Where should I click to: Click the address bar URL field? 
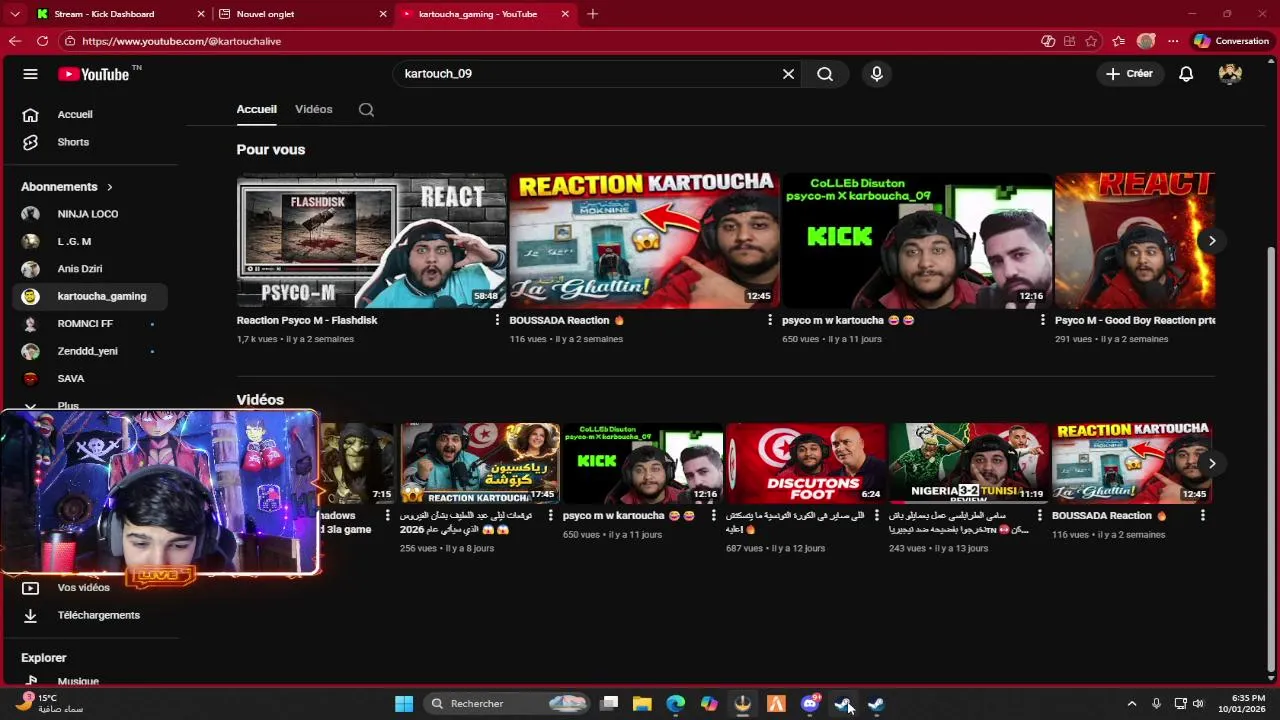(545, 41)
